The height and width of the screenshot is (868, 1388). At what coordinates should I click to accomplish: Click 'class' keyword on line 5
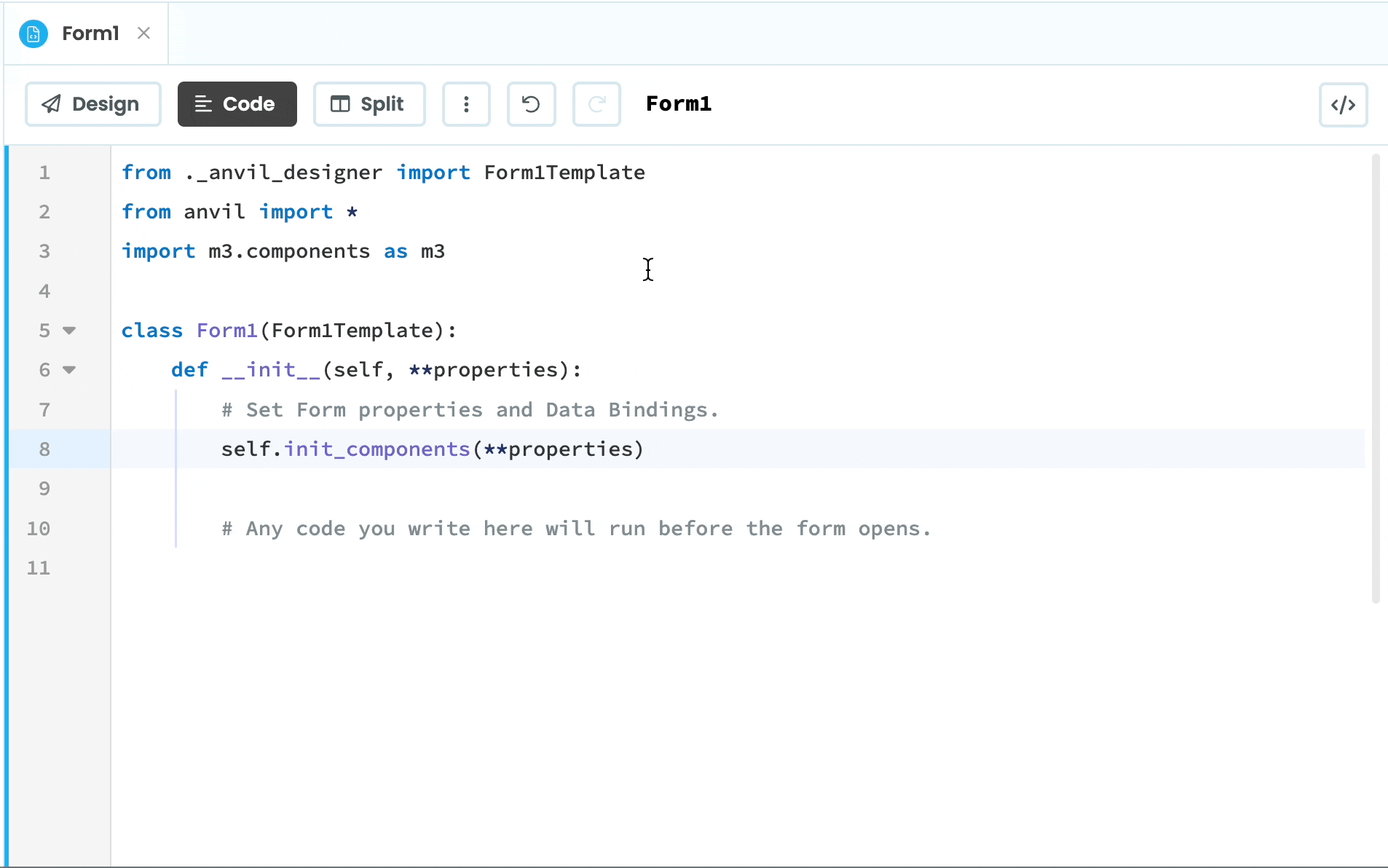(152, 331)
